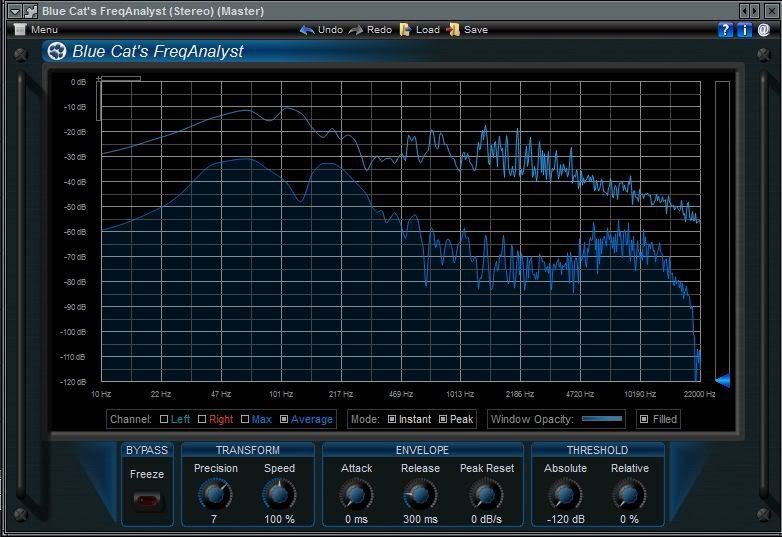Open help via question mark icon
The height and width of the screenshot is (537, 782).
tap(725, 30)
